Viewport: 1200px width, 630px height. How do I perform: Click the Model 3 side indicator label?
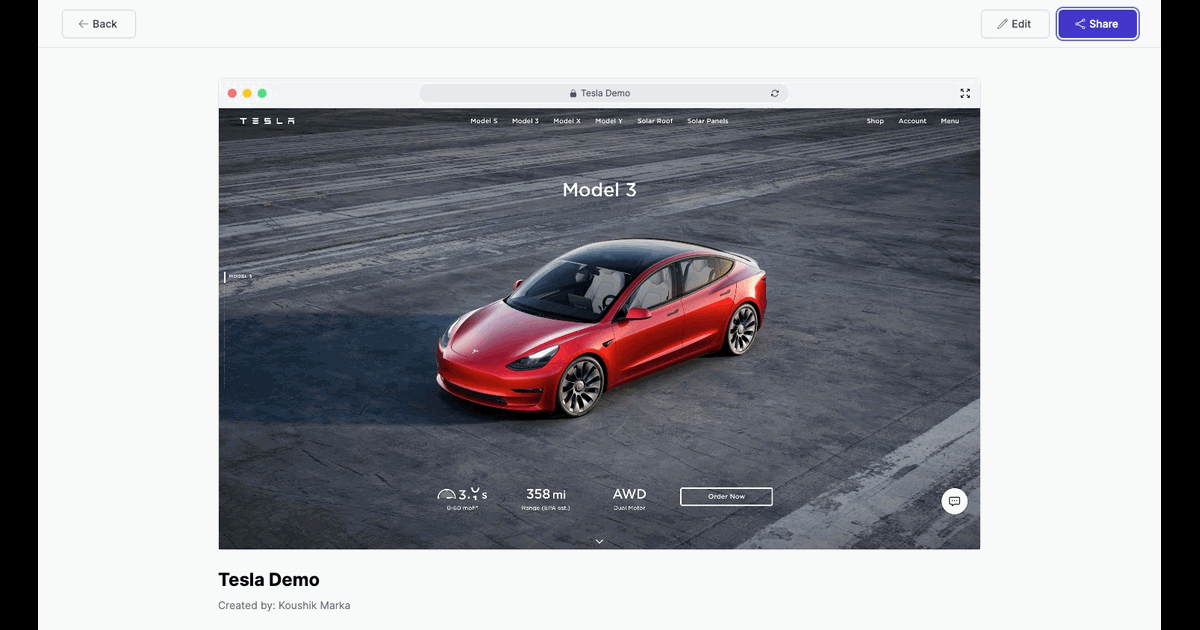point(240,276)
